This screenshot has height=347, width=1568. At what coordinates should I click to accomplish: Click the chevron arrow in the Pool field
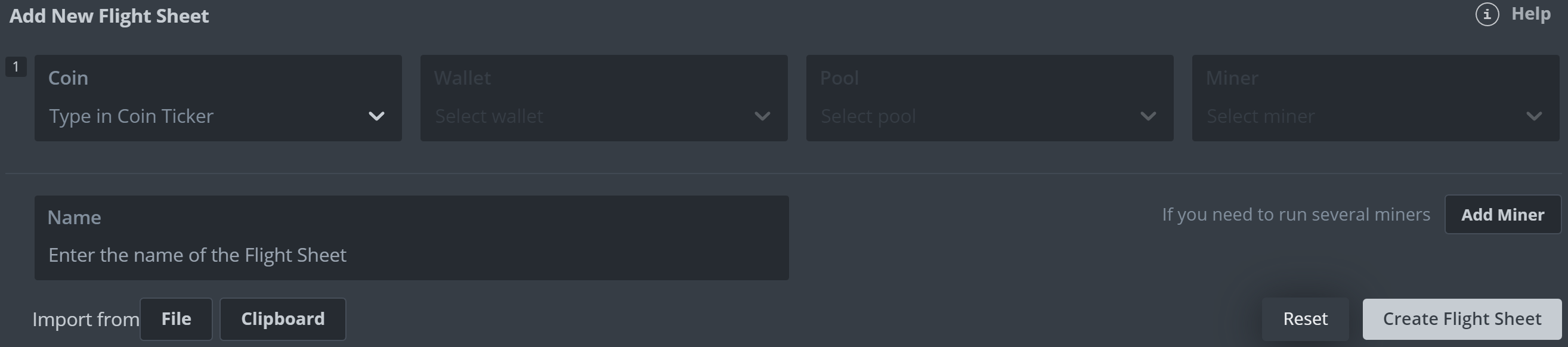click(x=1148, y=116)
